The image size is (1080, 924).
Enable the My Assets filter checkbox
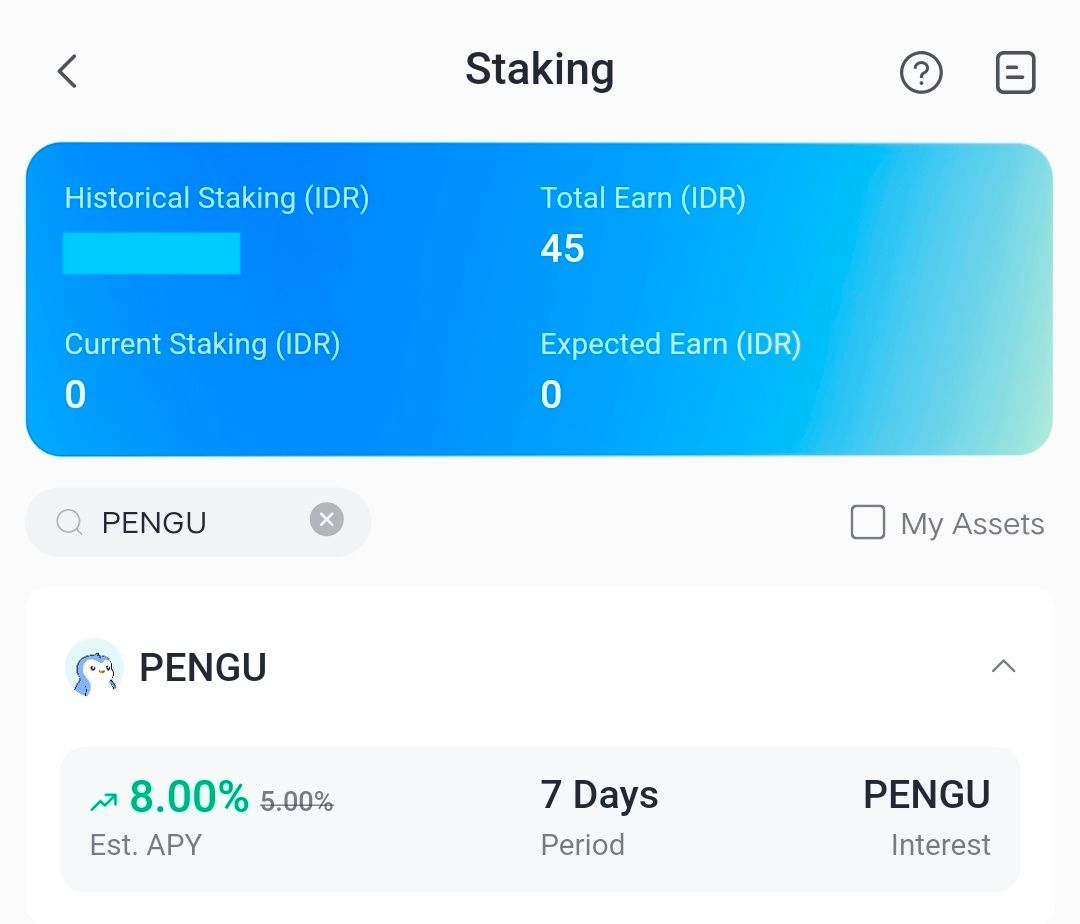point(868,521)
